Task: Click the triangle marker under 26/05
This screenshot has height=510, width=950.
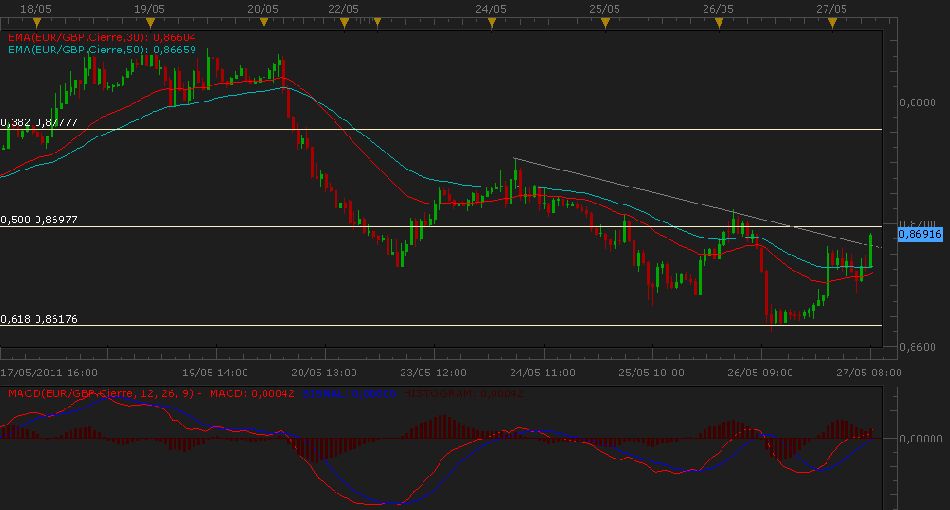Action: click(x=718, y=22)
